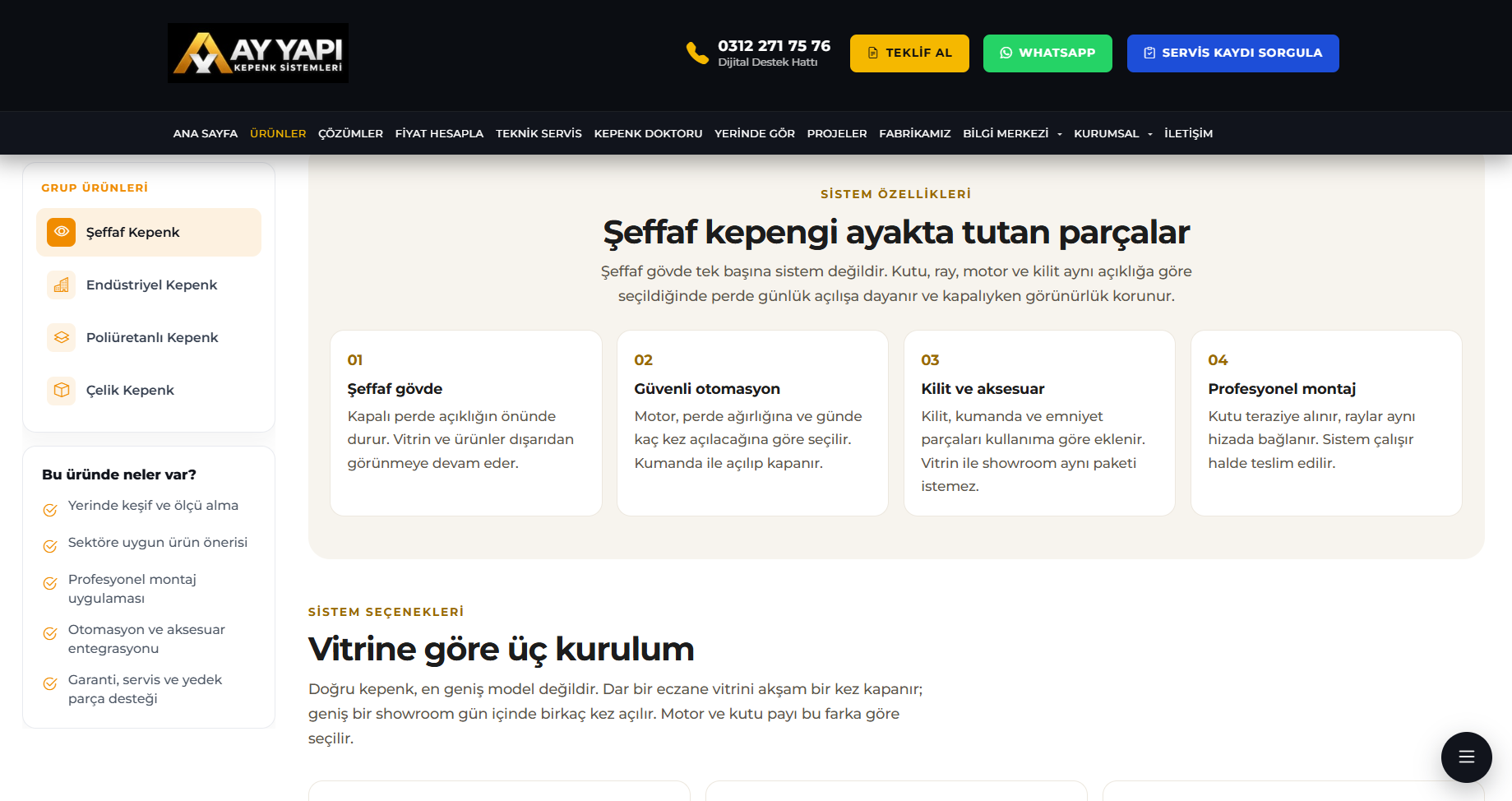Image resolution: width=1512 pixels, height=801 pixels.
Task: Click the 'Vitrine göre üç kurulum' heading
Action: 502,649
